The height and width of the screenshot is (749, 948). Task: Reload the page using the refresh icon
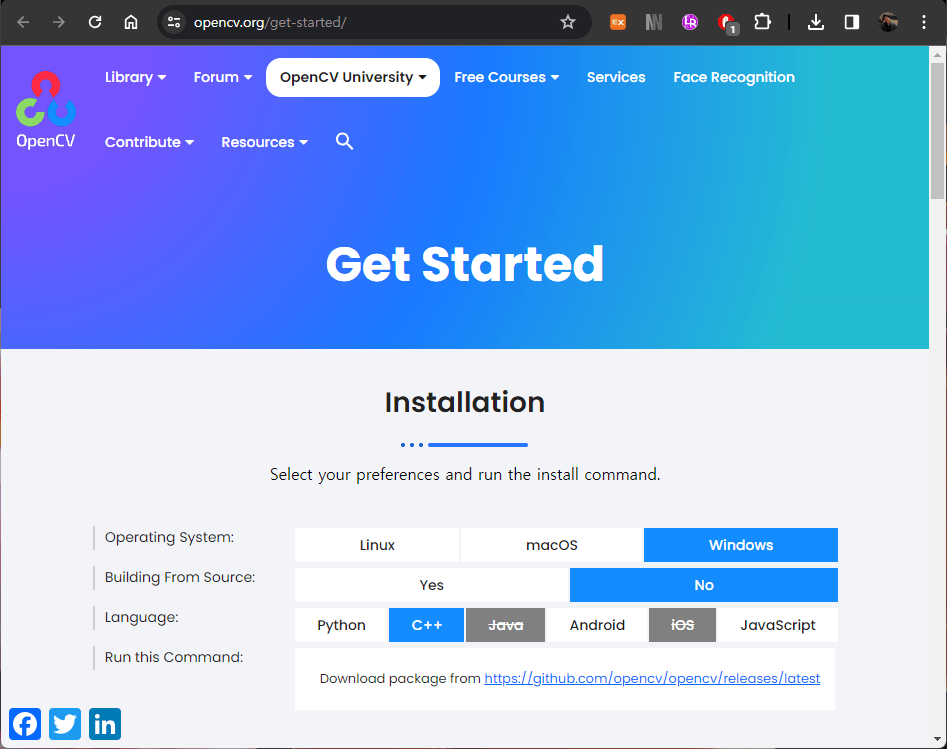pos(95,22)
